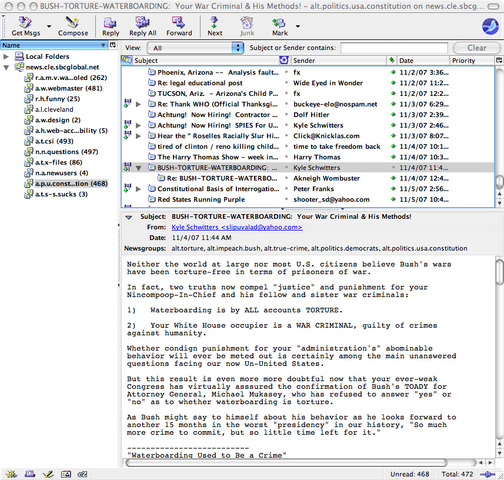
Task: Open Address Book status bar icon
Action: pyautogui.click(x=66, y=474)
